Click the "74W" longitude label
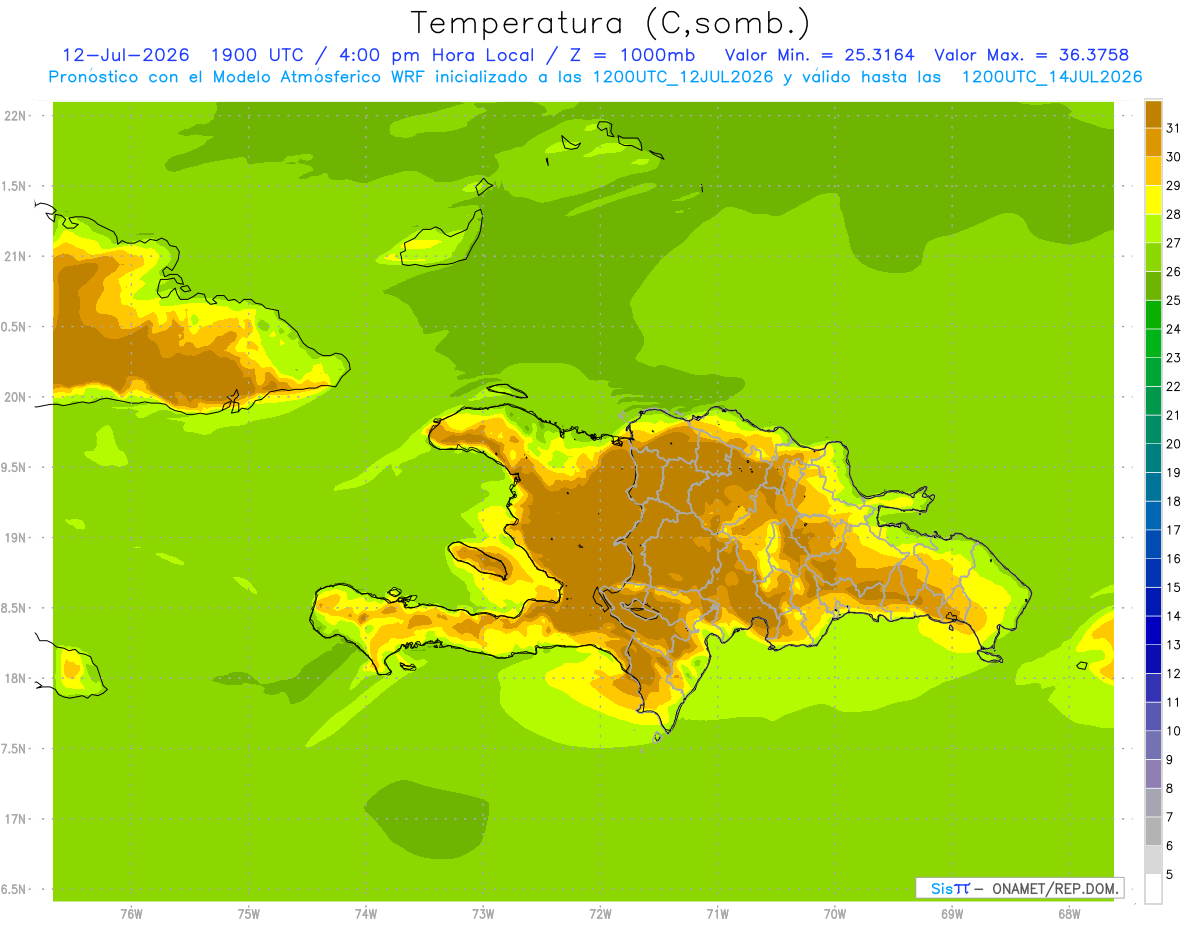 tap(365, 914)
